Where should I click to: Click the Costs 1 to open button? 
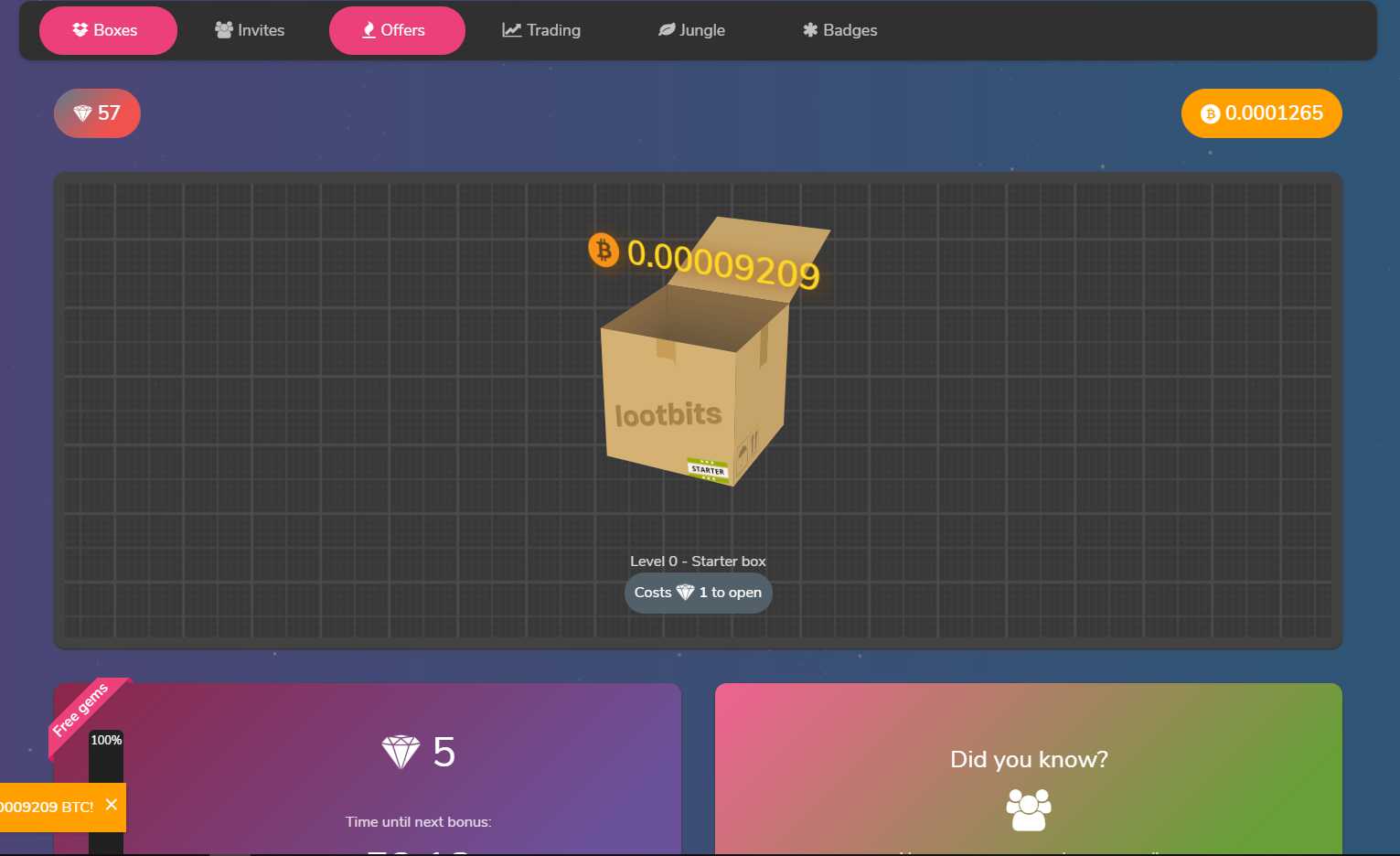pyautogui.click(x=699, y=593)
